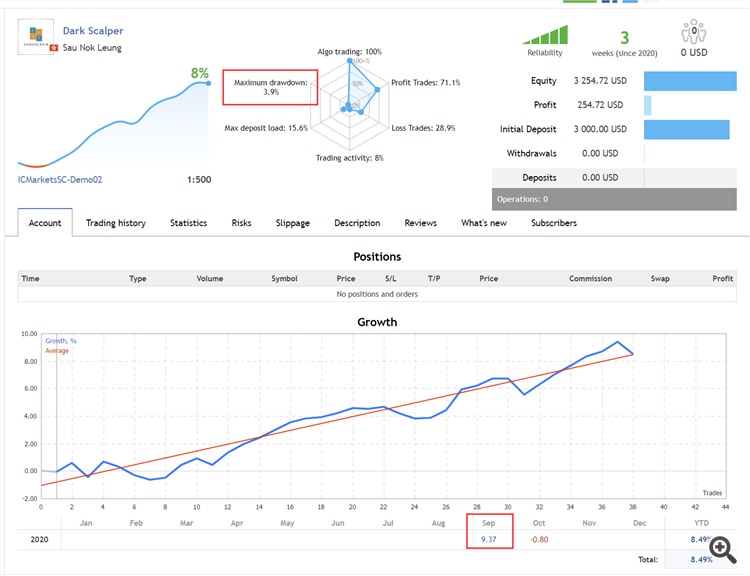
Task: Click the Growth chart heading
Action: (377, 322)
